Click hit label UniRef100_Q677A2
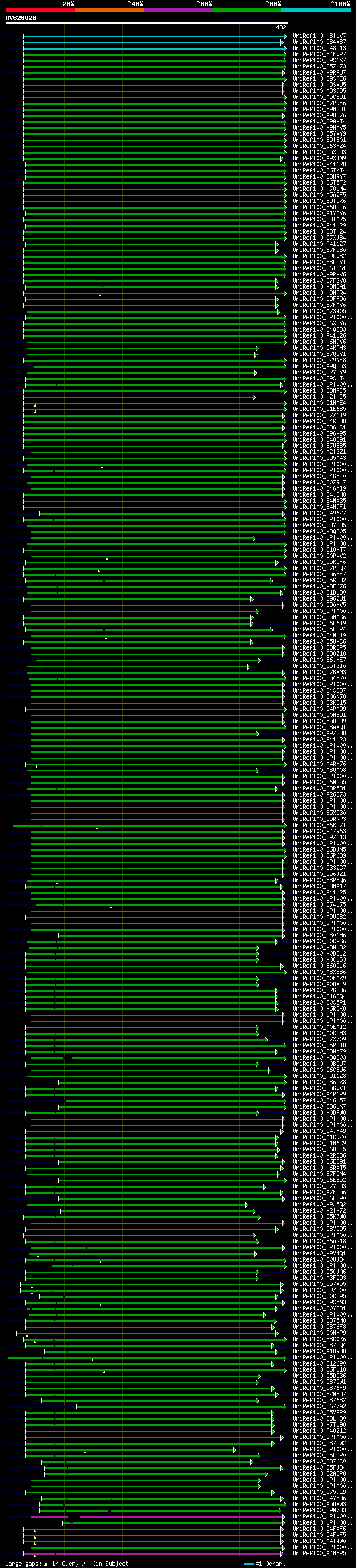Viewport: 356px width, 1568px height. (319, 1406)
